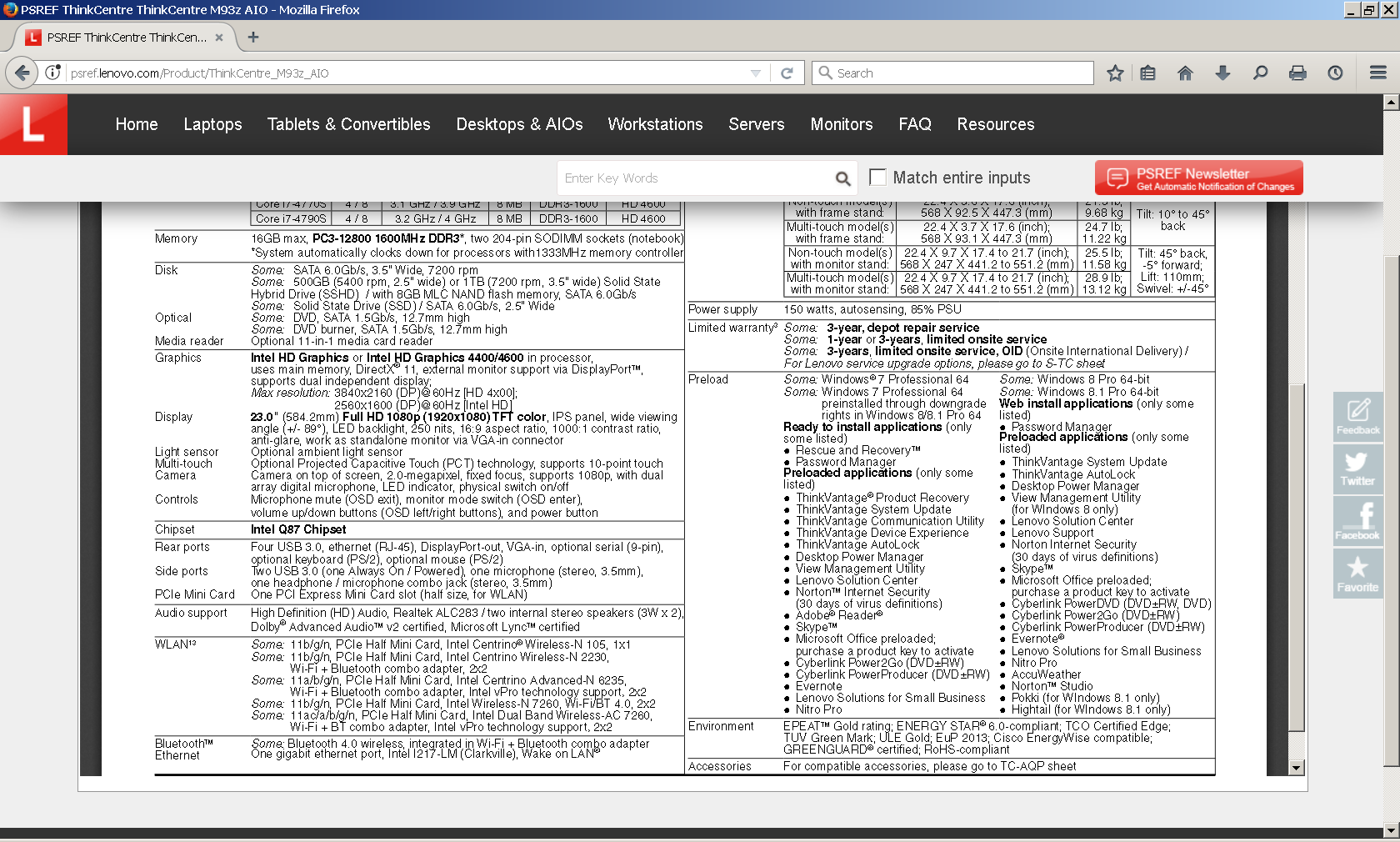Click 'Lenovo Solutions for Small Business' right column
The width and height of the screenshot is (1400, 842).
(1107, 651)
